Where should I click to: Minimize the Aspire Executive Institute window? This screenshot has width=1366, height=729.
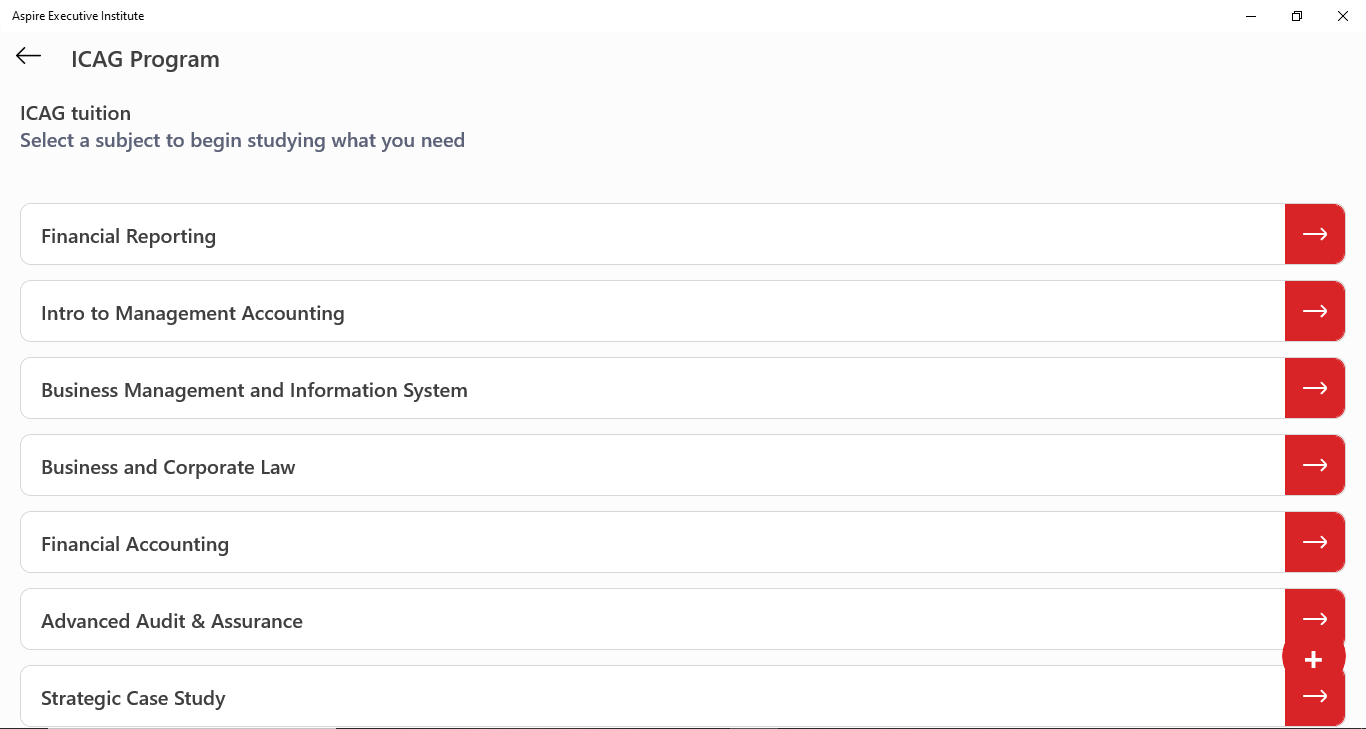point(1251,16)
